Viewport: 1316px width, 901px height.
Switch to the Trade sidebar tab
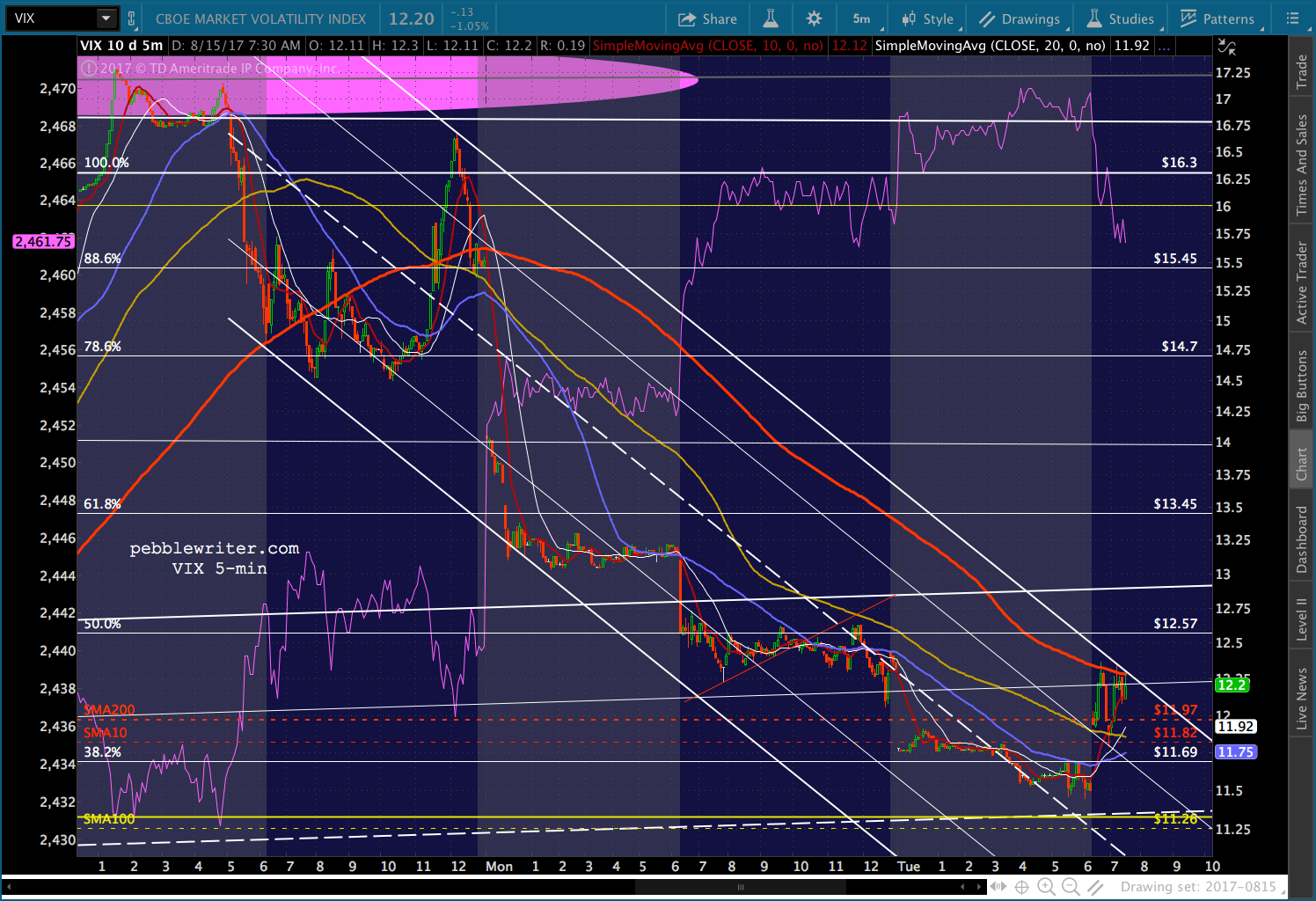(x=1302, y=72)
